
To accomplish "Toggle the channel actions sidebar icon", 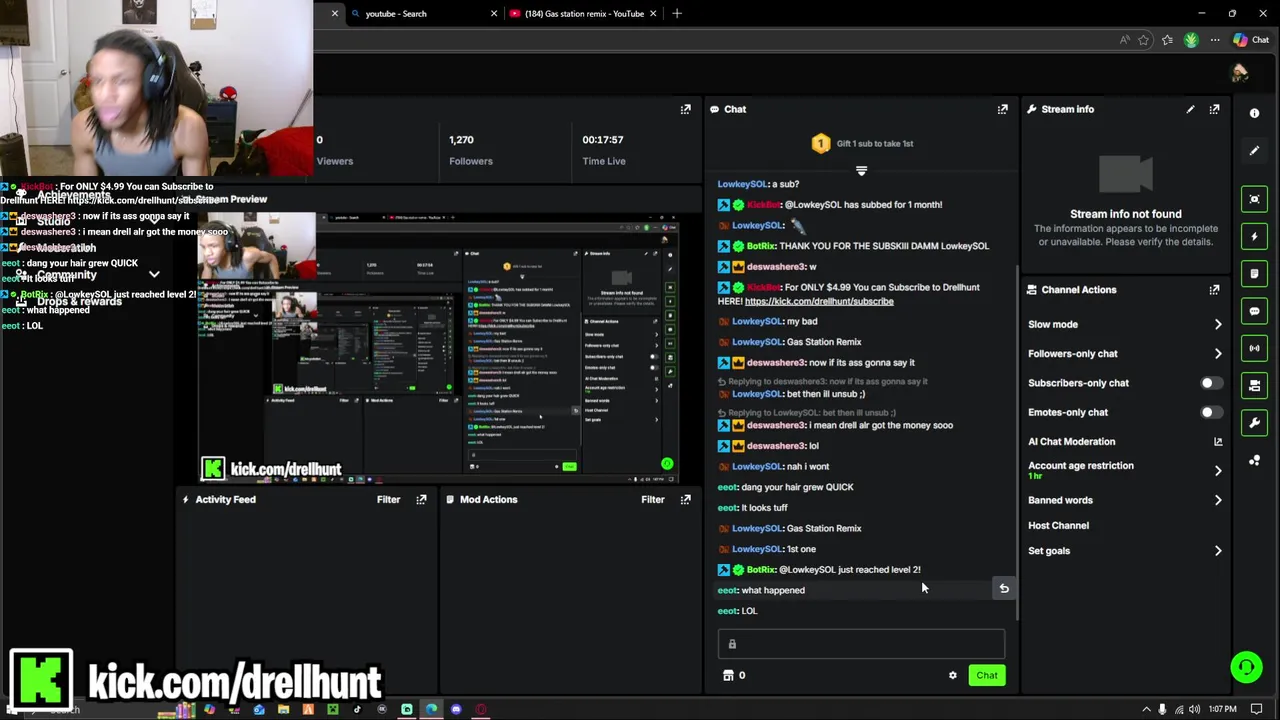I will [x=1254, y=385].
